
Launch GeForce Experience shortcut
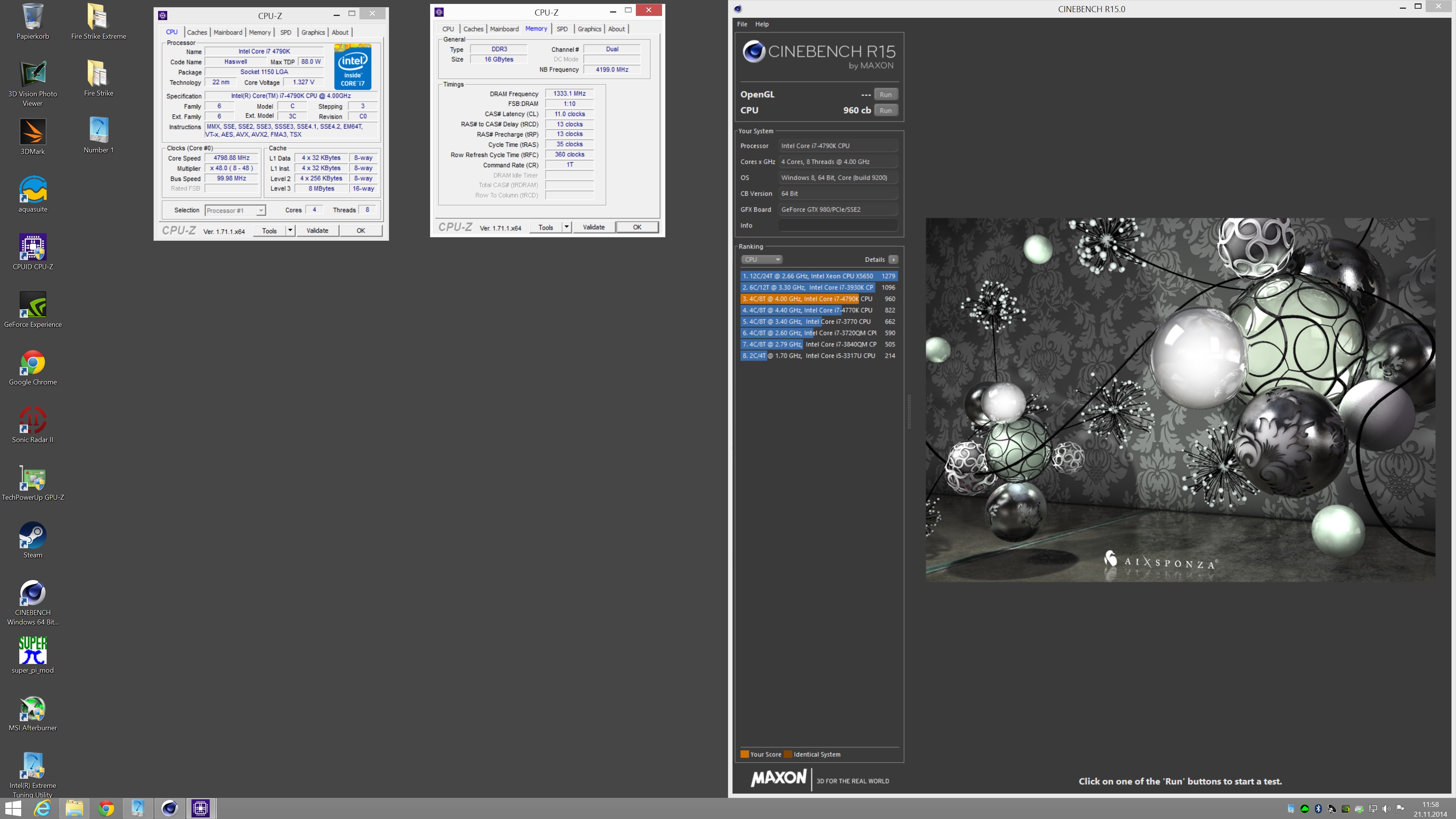33,309
